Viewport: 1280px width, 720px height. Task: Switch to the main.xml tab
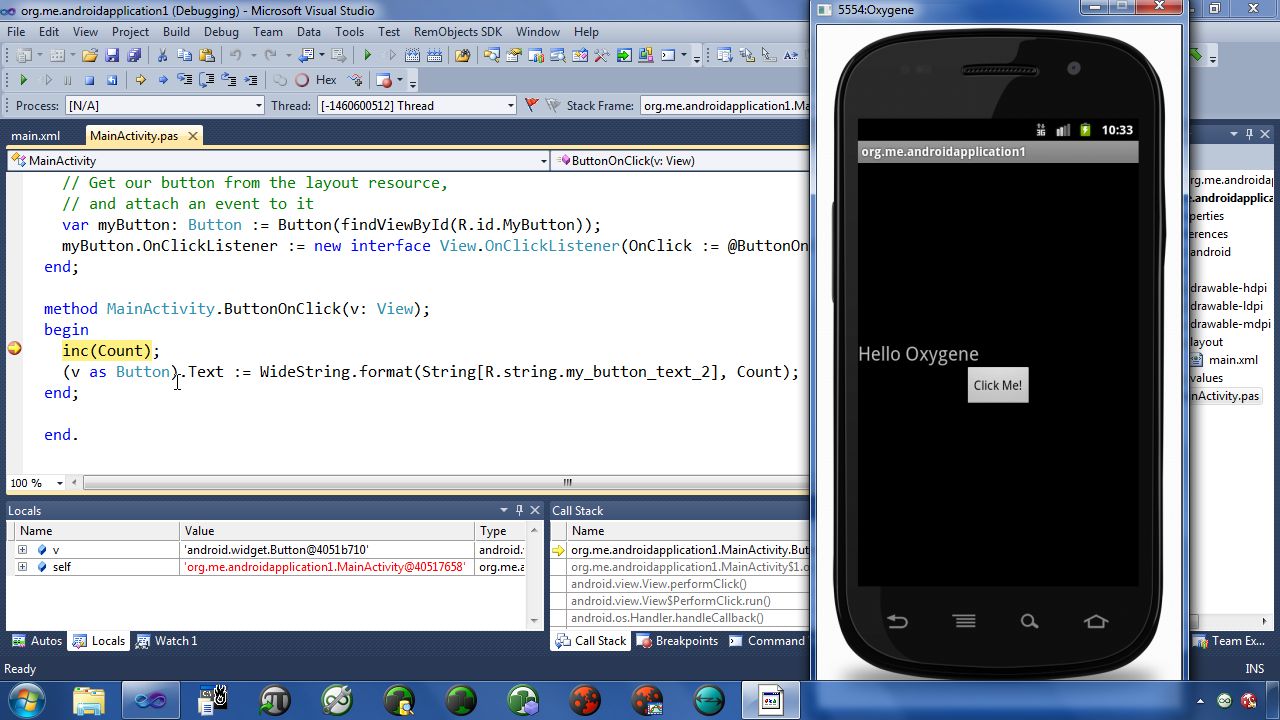36,136
